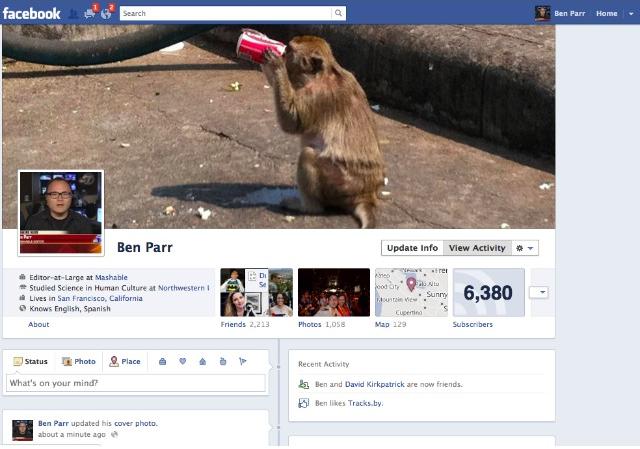The width and height of the screenshot is (640, 449).
Task: Click the flag milestones life event icon
Action: point(243,361)
